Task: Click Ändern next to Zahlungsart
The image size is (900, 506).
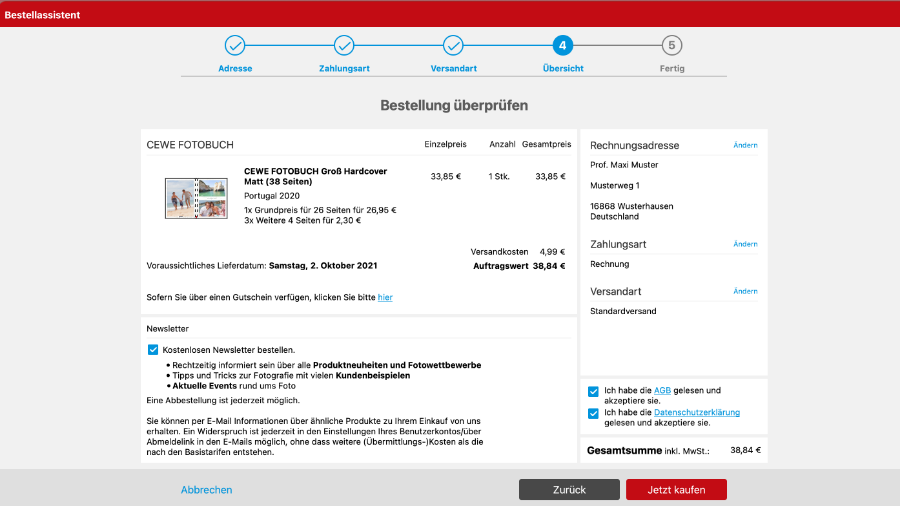Action: click(745, 244)
